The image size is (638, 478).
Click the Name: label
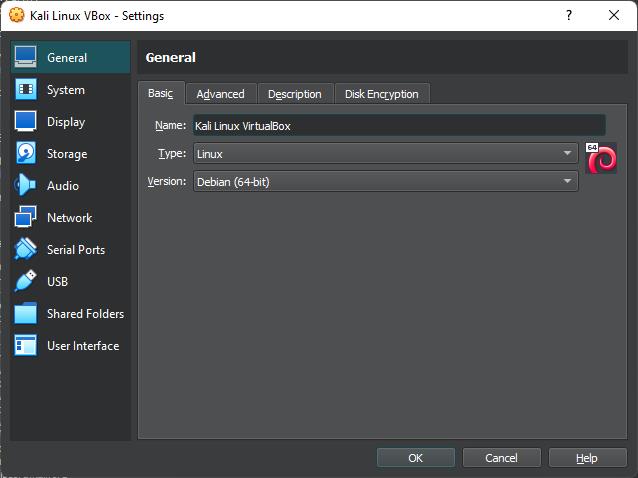coord(170,125)
